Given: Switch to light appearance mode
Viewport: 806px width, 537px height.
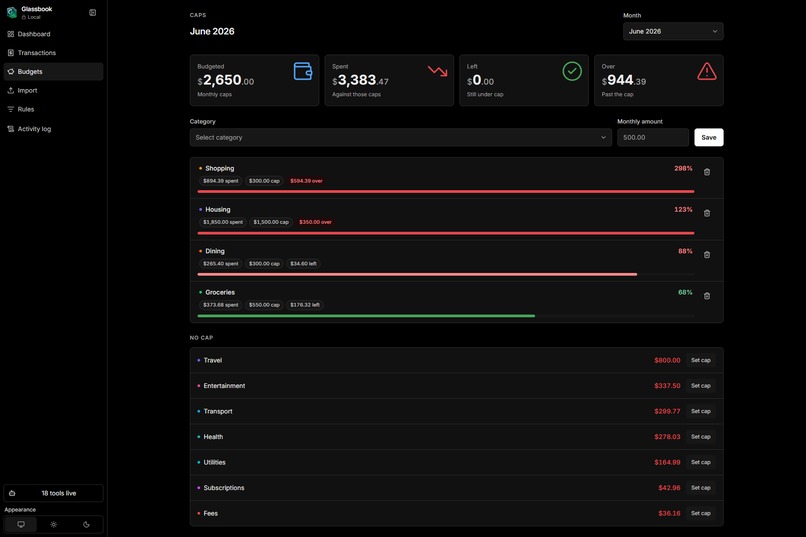Looking at the screenshot, I should coord(53,525).
